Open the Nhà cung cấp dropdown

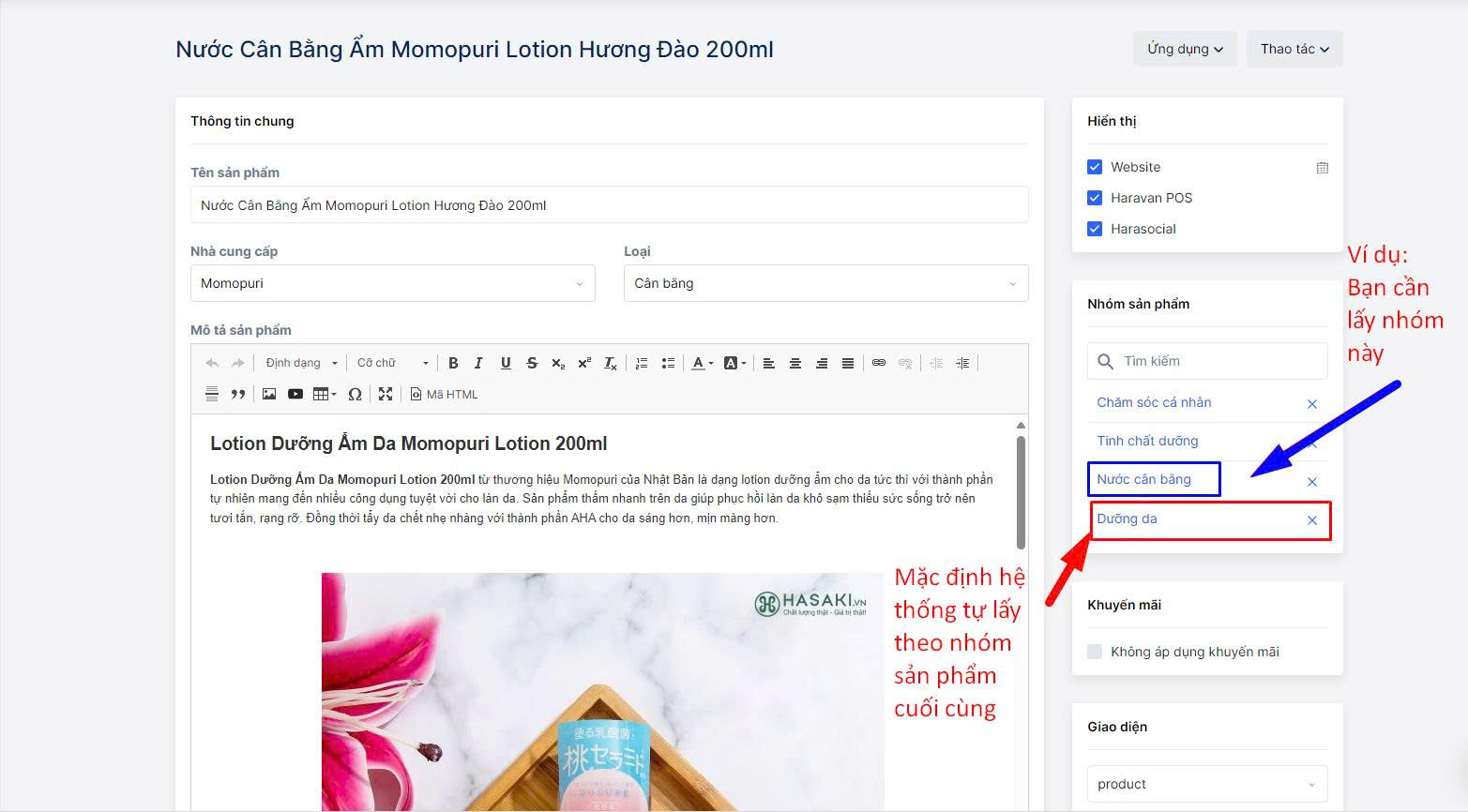(x=392, y=283)
